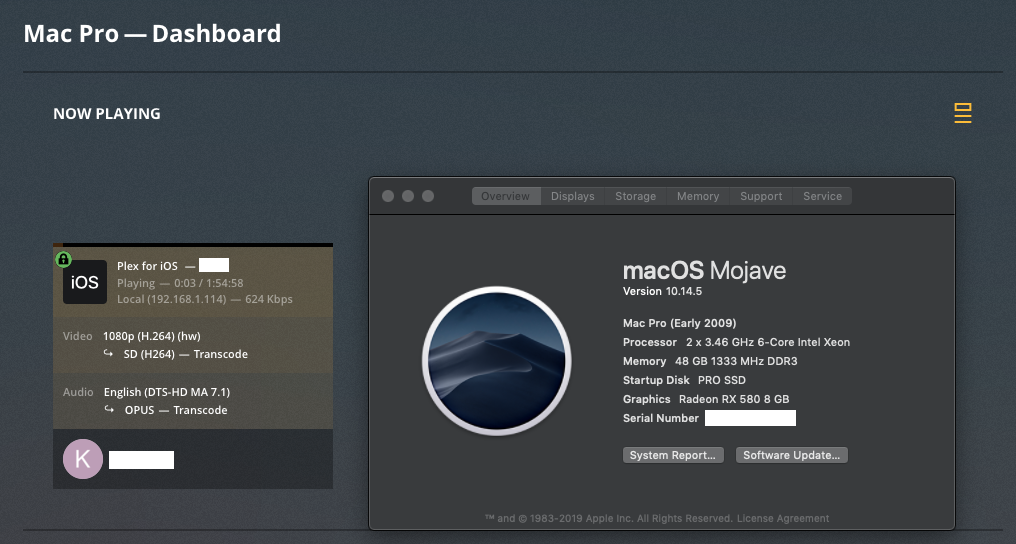The height and width of the screenshot is (544, 1016).
Task: Click the redacted Serial Number field
Action: [750, 418]
